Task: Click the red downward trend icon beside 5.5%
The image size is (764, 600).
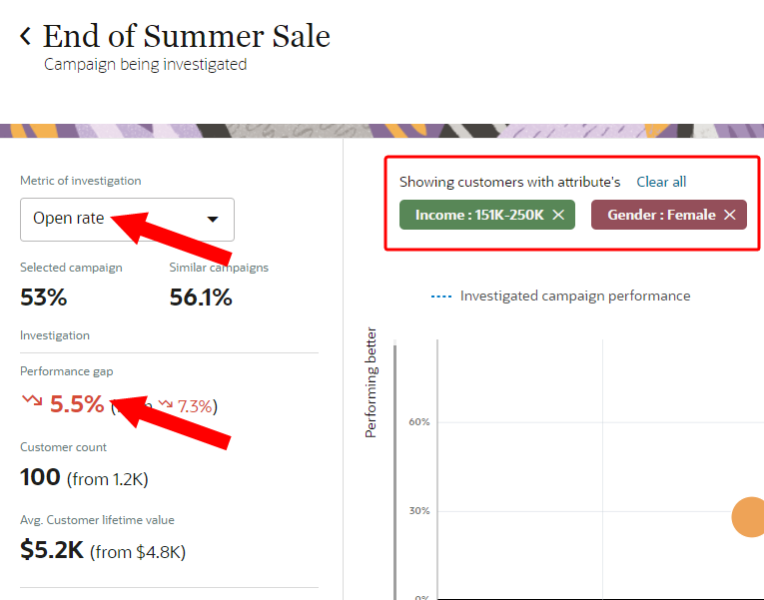Action: [x=32, y=401]
